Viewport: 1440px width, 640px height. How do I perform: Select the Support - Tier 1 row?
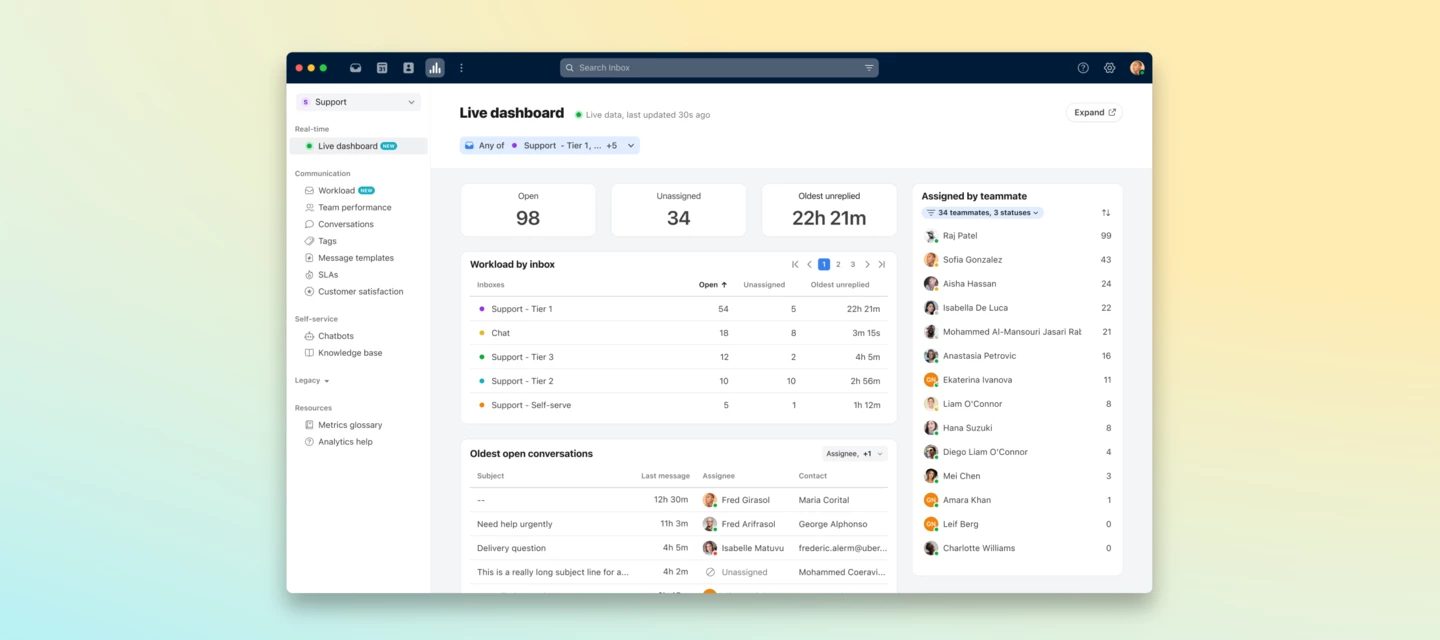click(x=679, y=309)
